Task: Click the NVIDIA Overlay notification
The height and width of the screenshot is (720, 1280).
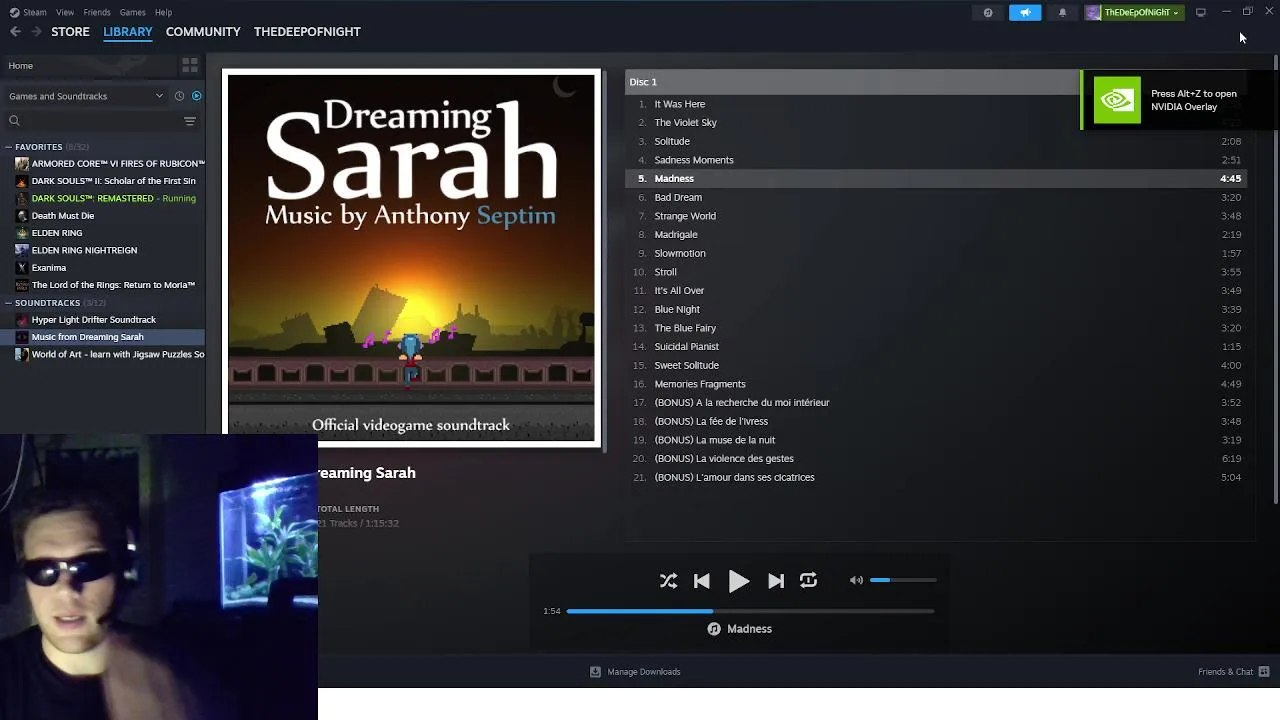Action: 1180,100
